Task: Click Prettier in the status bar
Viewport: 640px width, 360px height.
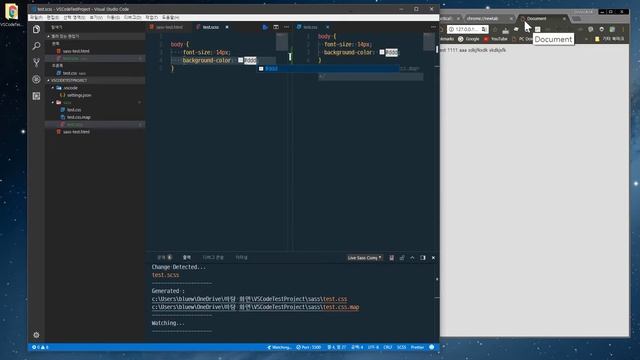Action: click(417, 347)
